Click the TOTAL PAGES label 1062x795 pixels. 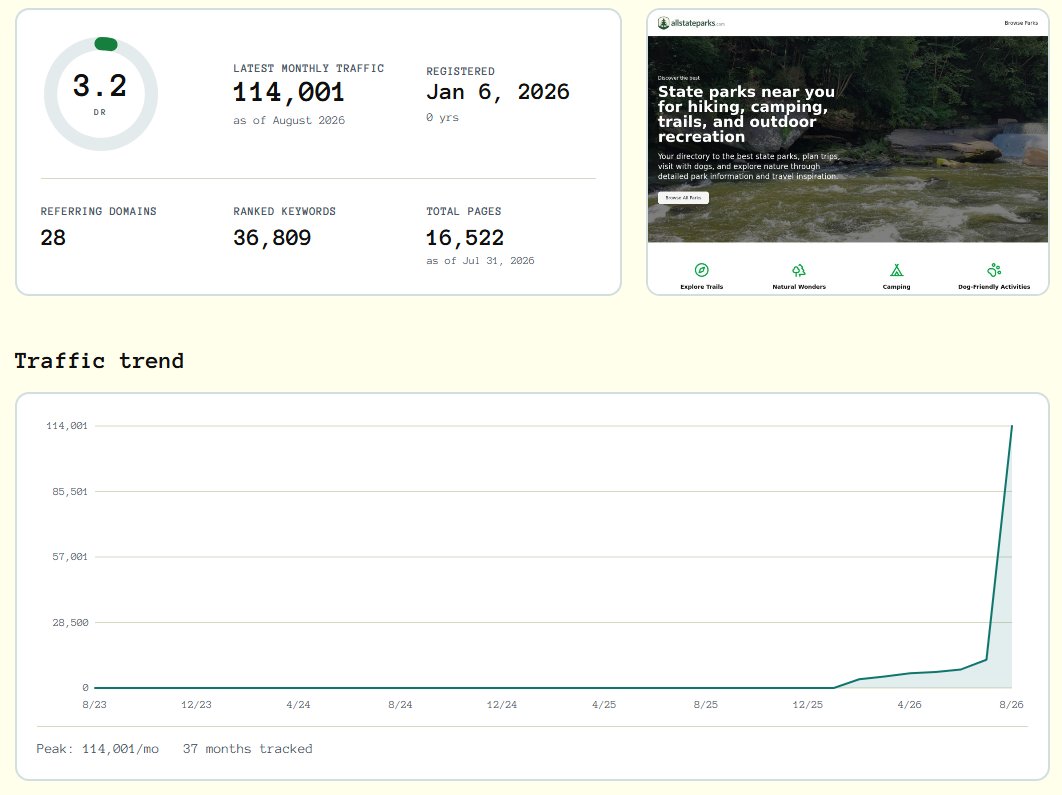pos(464,211)
